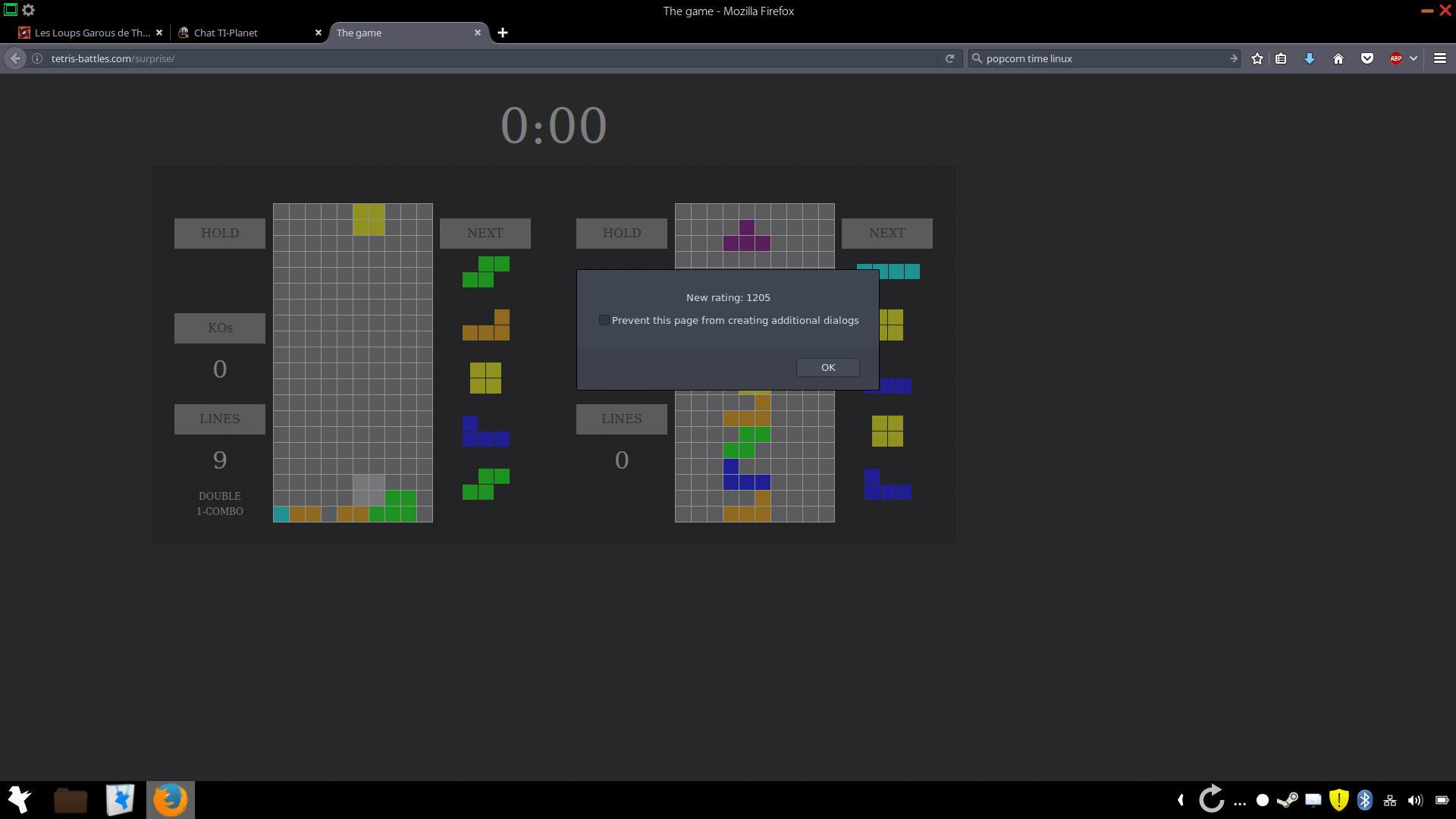This screenshot has height=819, width=1456.
Task: Open the application launcher in taskbar
Action: tap(20, 800)
